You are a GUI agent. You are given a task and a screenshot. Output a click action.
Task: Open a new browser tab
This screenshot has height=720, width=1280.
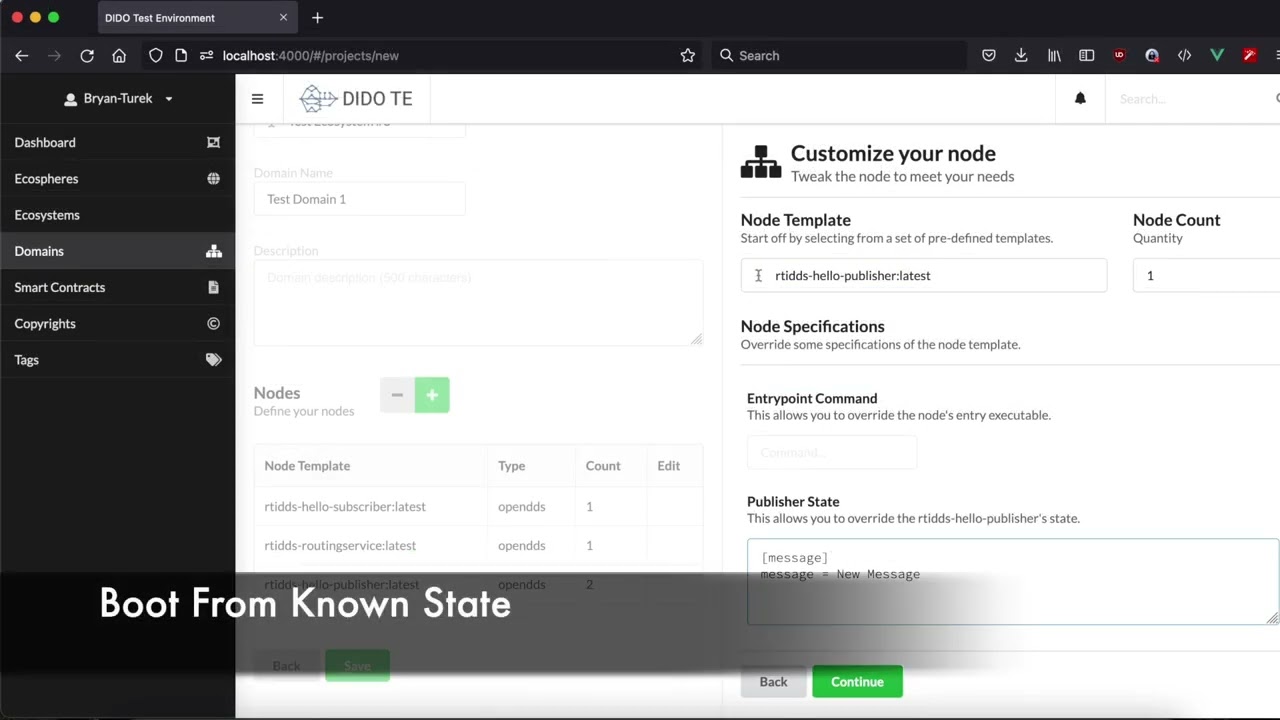click(317, 18)
